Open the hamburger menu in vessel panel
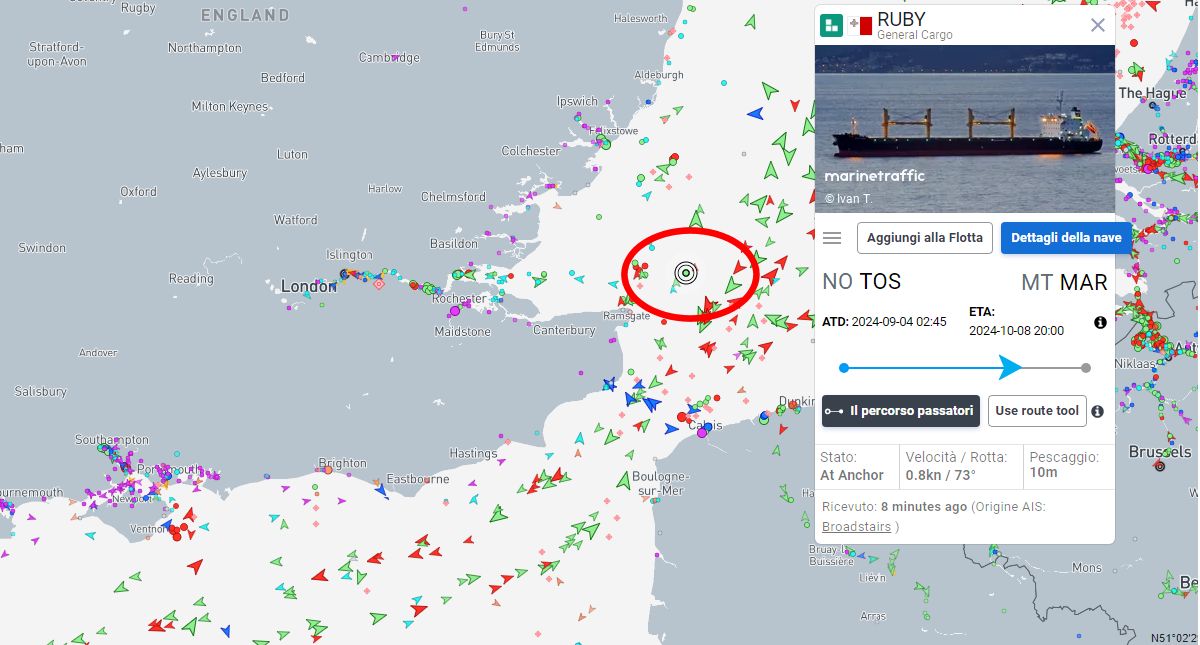The width and height of the screenshot is (1200, 645). point(832,238)
